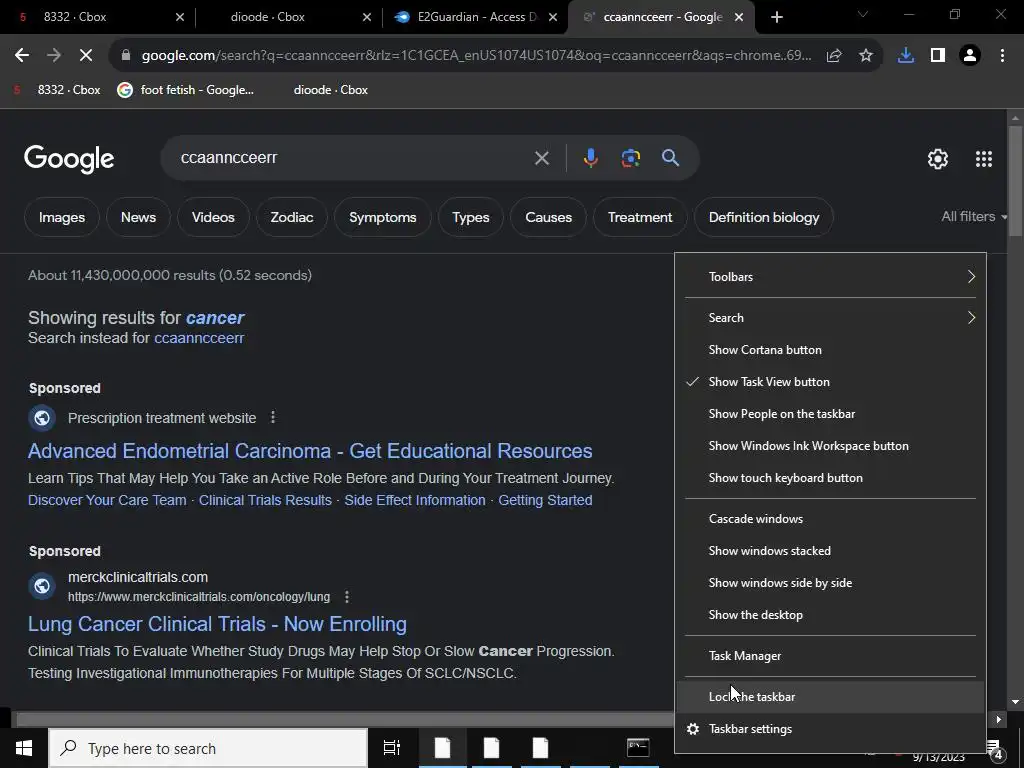Open the All filters dropdown
This screenshot has width=1024, height=768.
974,216
